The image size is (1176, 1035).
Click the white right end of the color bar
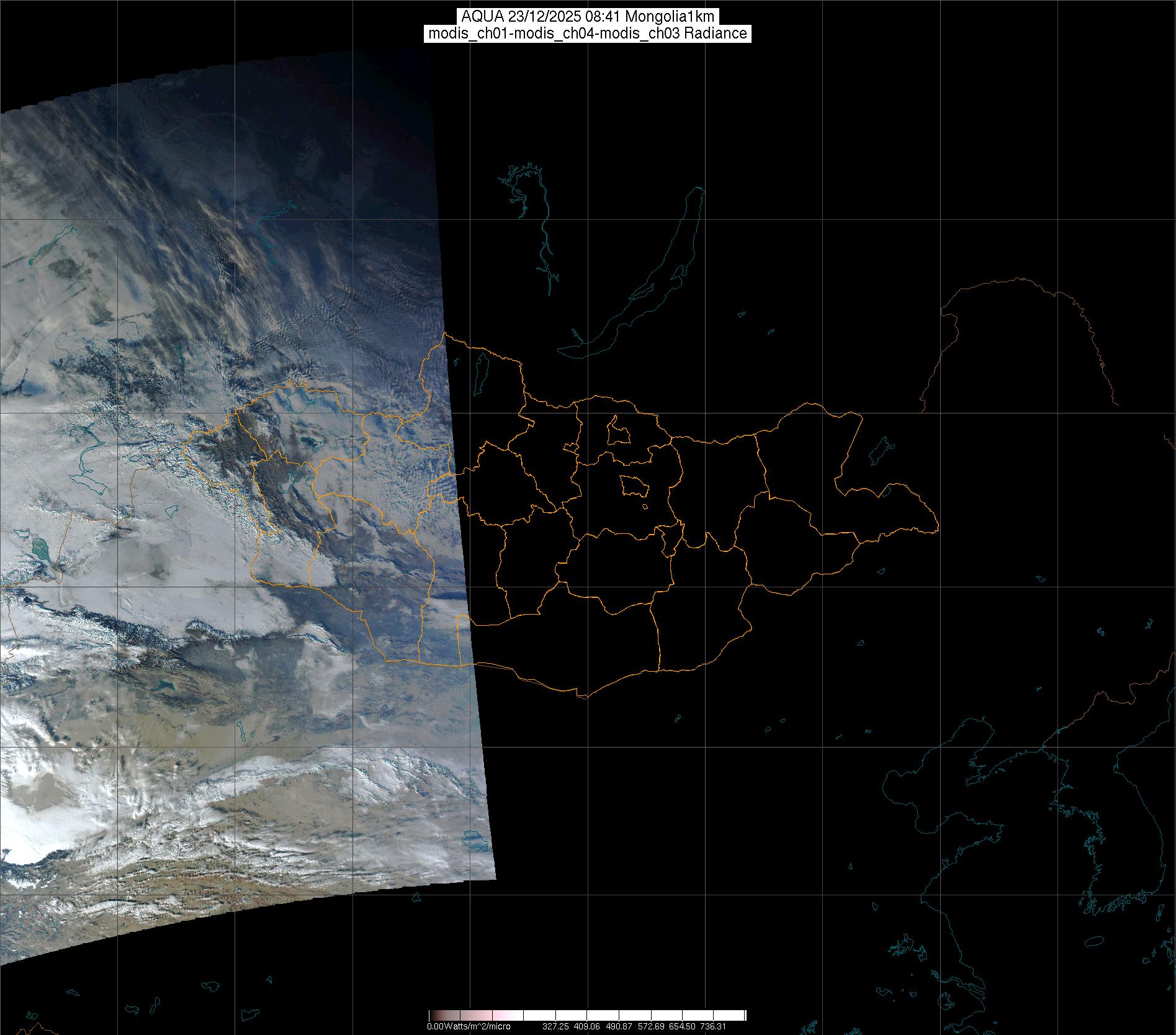738,1016
